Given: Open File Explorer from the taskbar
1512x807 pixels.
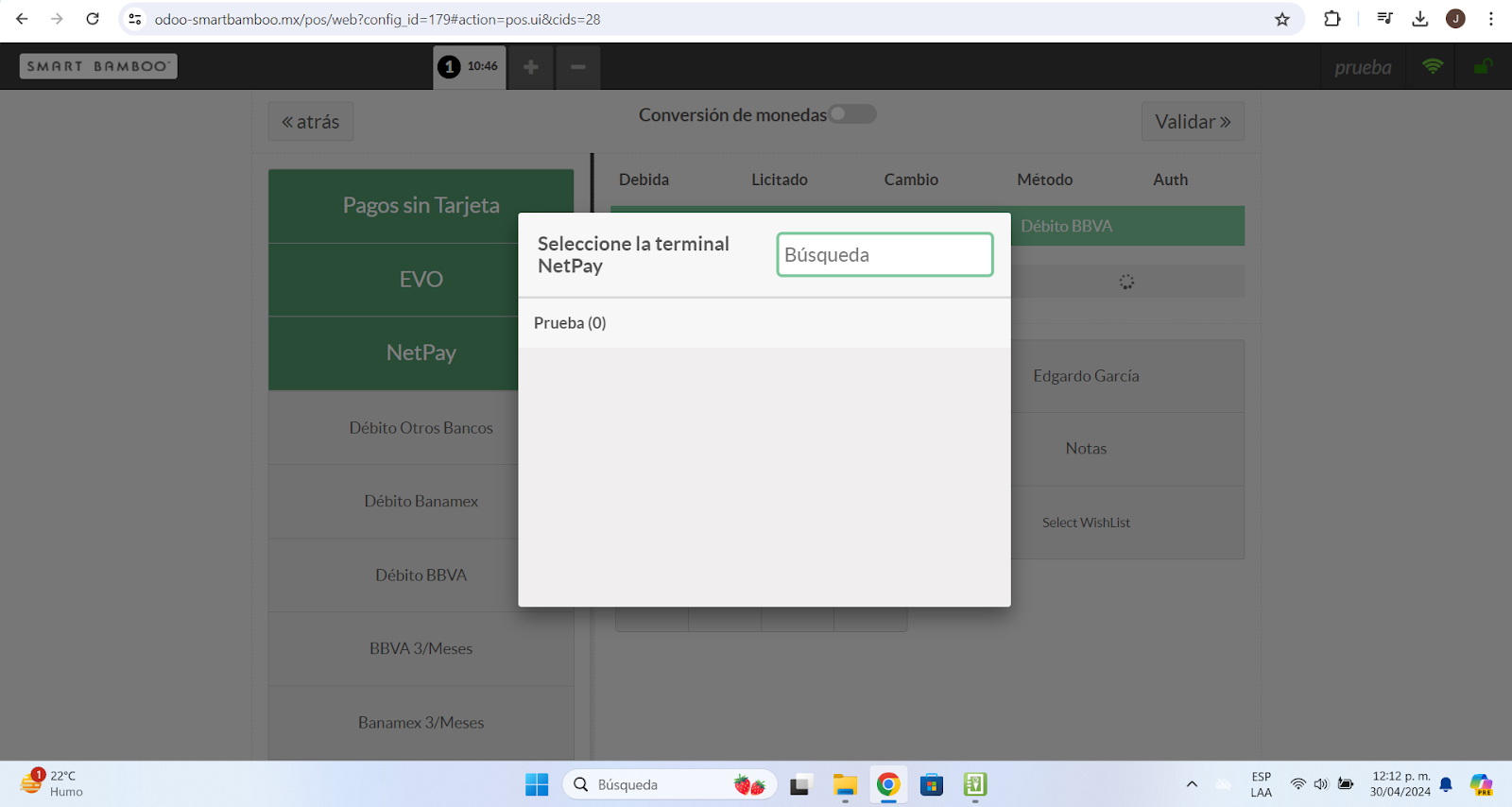Looking at the screenshot, I should (845, 784).
